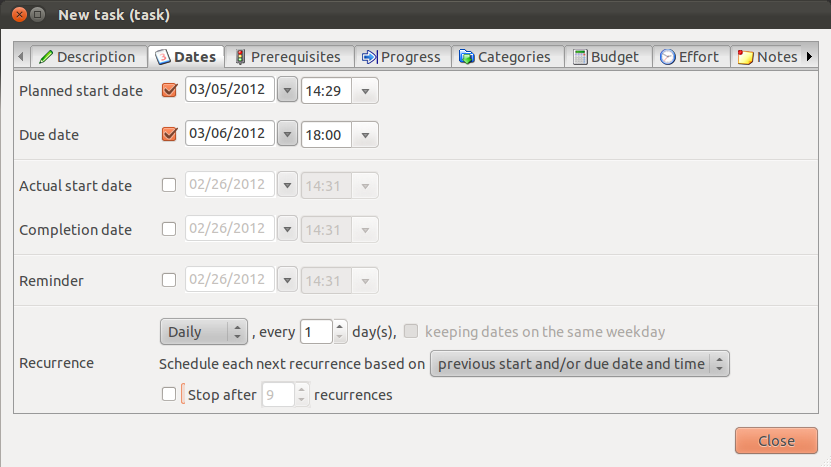Click the 'Recurrence' label
This screenshot has width=831, height=467.
coord(57,363)
